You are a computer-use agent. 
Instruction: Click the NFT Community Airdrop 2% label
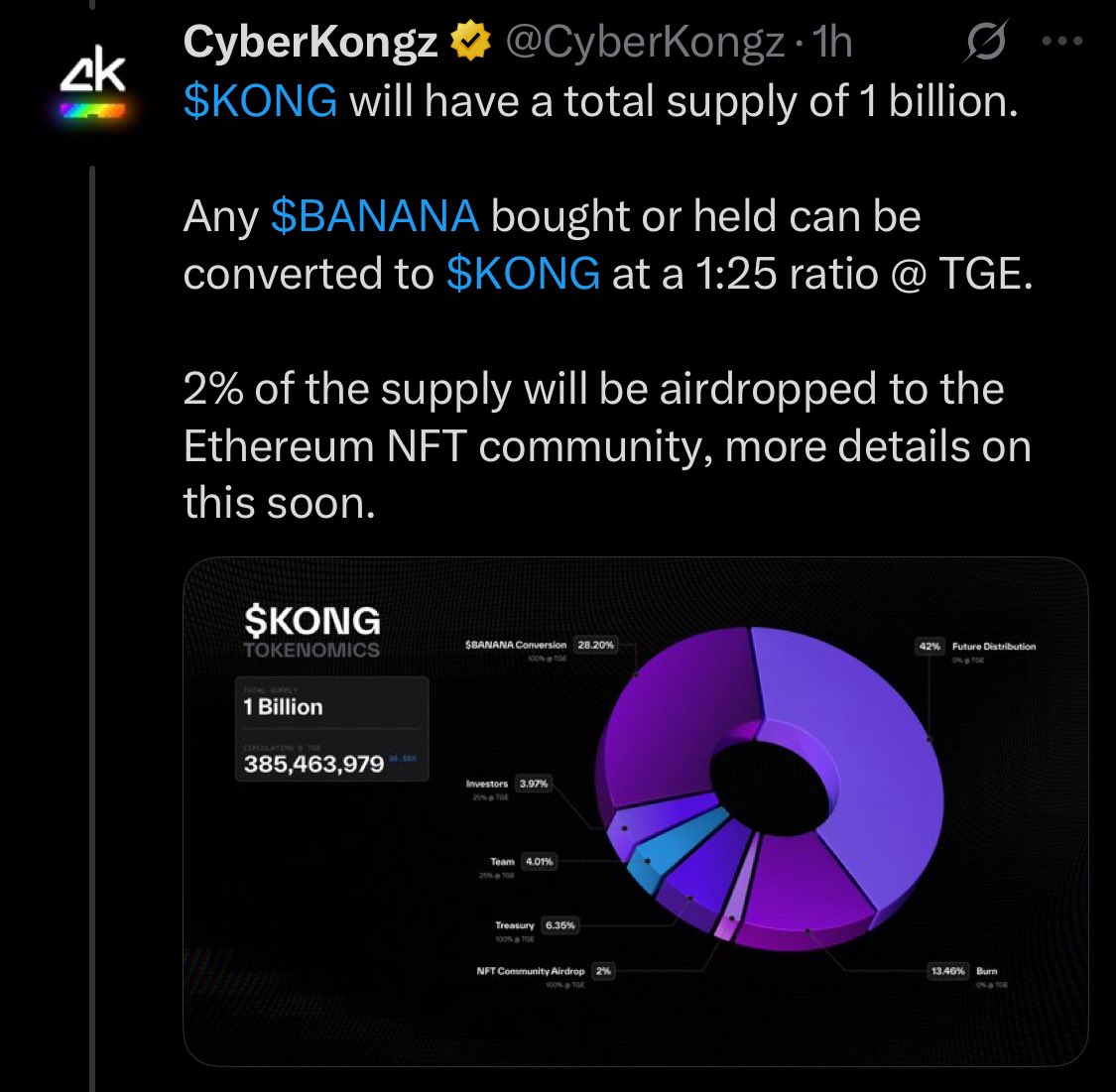click(544, 971)
